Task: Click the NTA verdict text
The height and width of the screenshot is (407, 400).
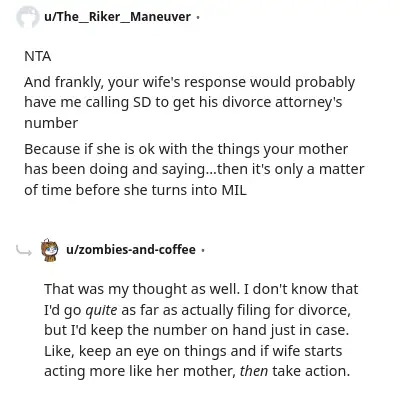Action: (38, 56)
